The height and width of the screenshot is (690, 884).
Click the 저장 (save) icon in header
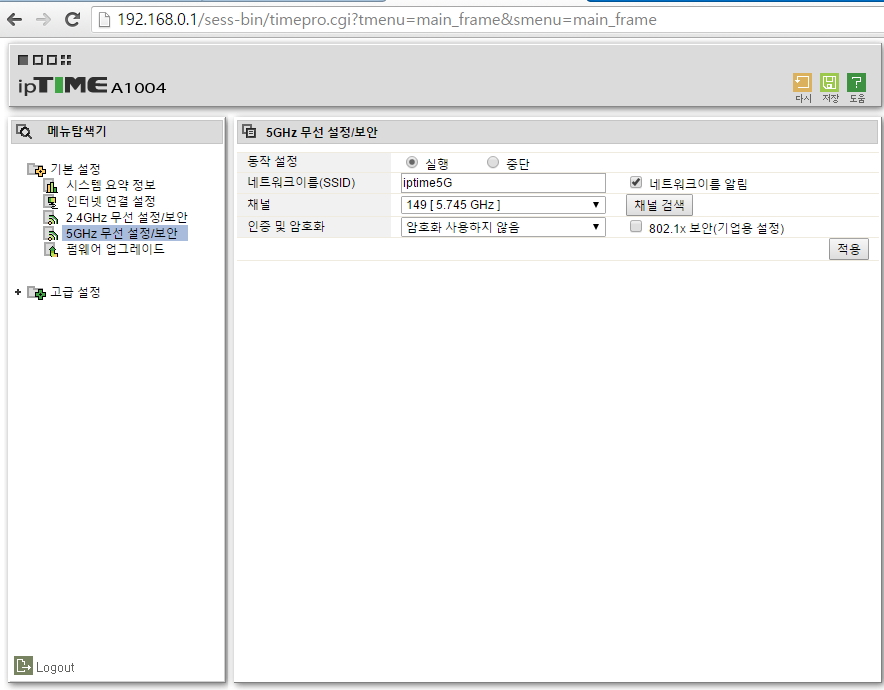click(x=829, y=82)
